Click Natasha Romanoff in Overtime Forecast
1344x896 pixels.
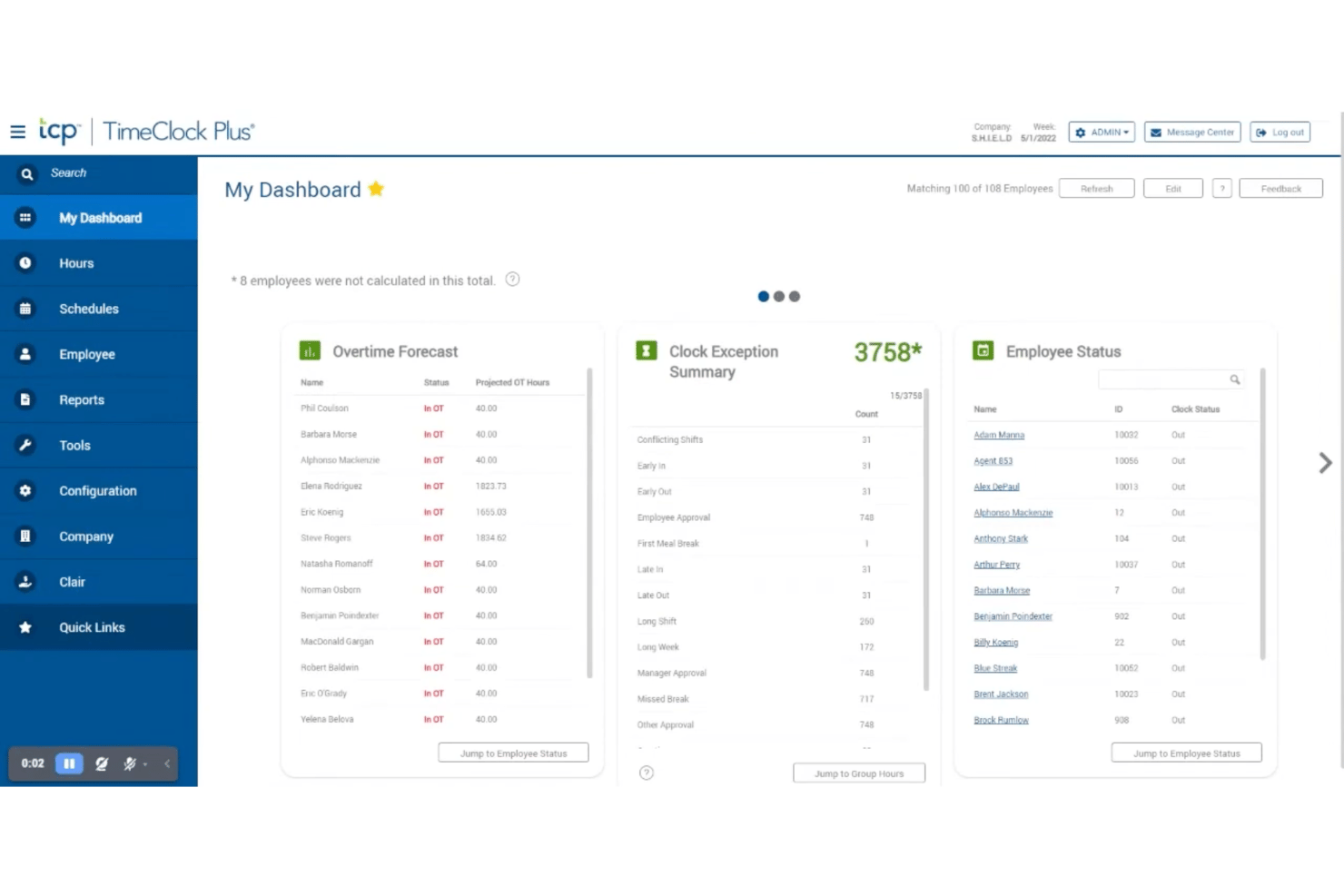point(337,564)
